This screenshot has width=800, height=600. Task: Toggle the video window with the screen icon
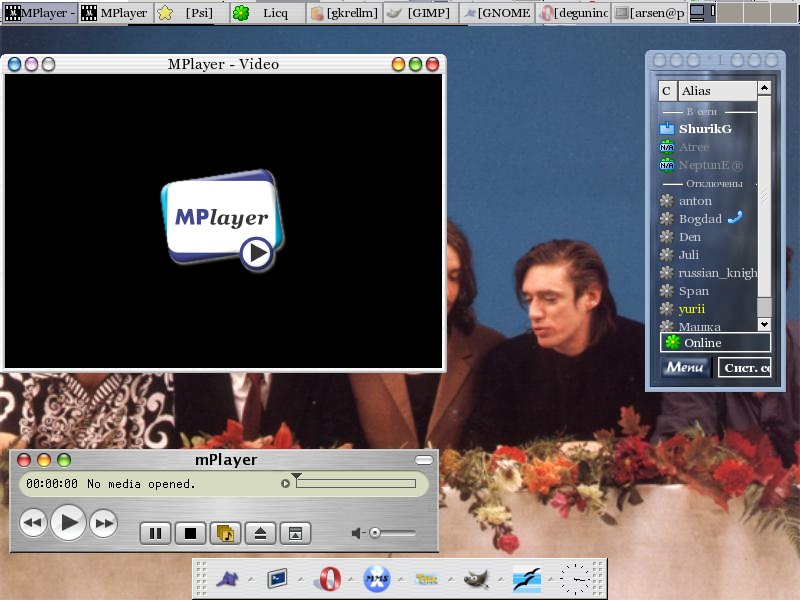pyautogui.click(x=295, y=534)
